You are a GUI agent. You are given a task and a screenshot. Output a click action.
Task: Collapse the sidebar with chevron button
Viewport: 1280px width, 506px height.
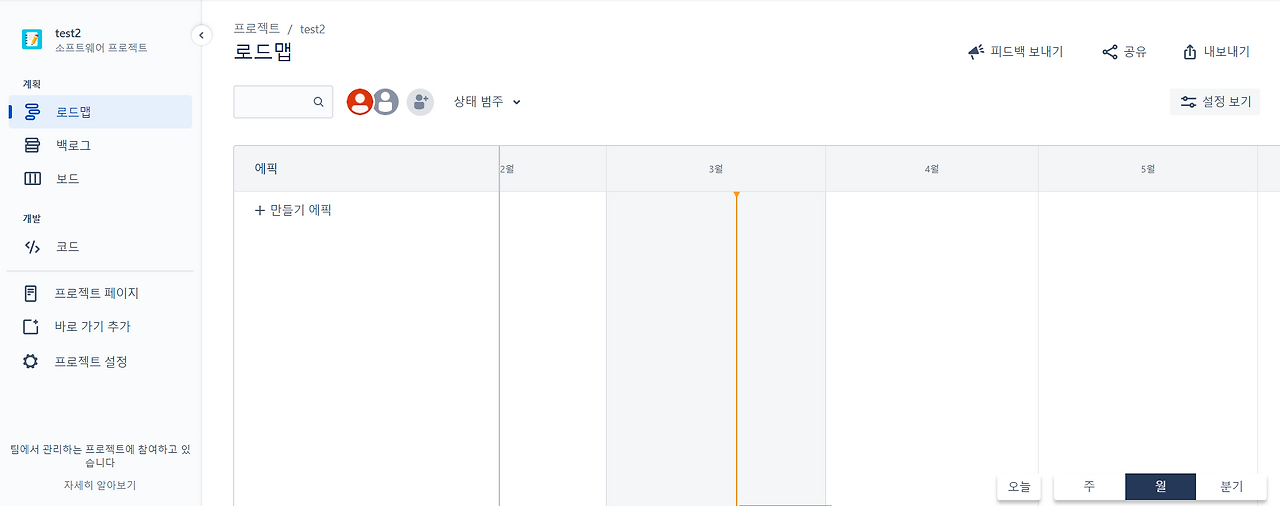201,35
